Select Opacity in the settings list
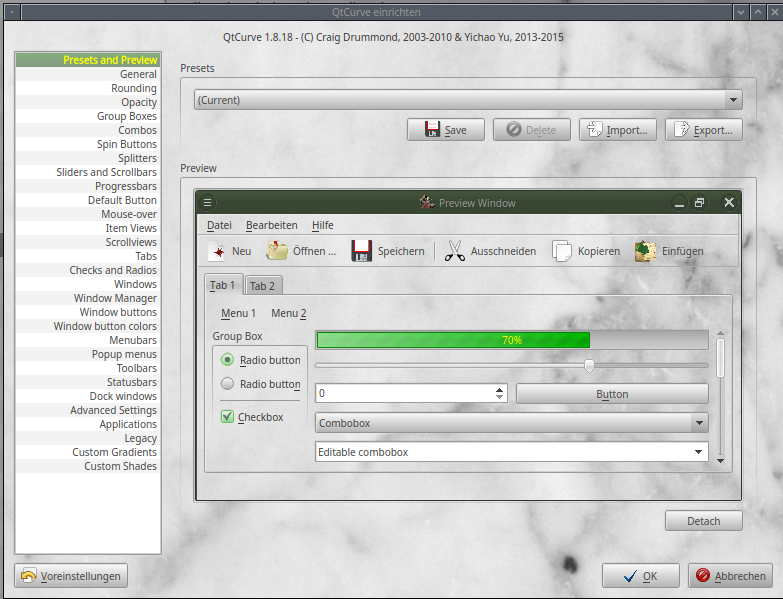Viewport: 783px width, 599px height. pyautogui.click(x=88, y=102)
